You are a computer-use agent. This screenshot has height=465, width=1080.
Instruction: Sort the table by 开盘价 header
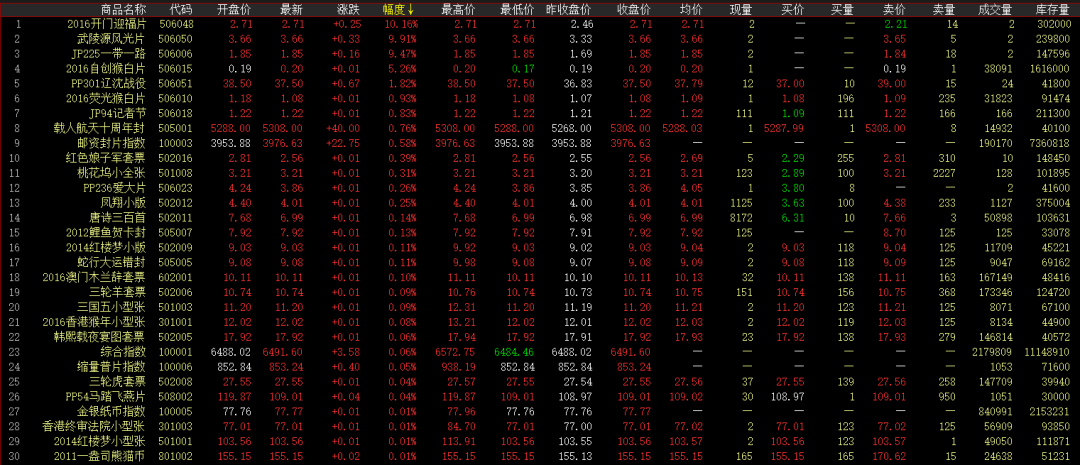click(233, 9)
